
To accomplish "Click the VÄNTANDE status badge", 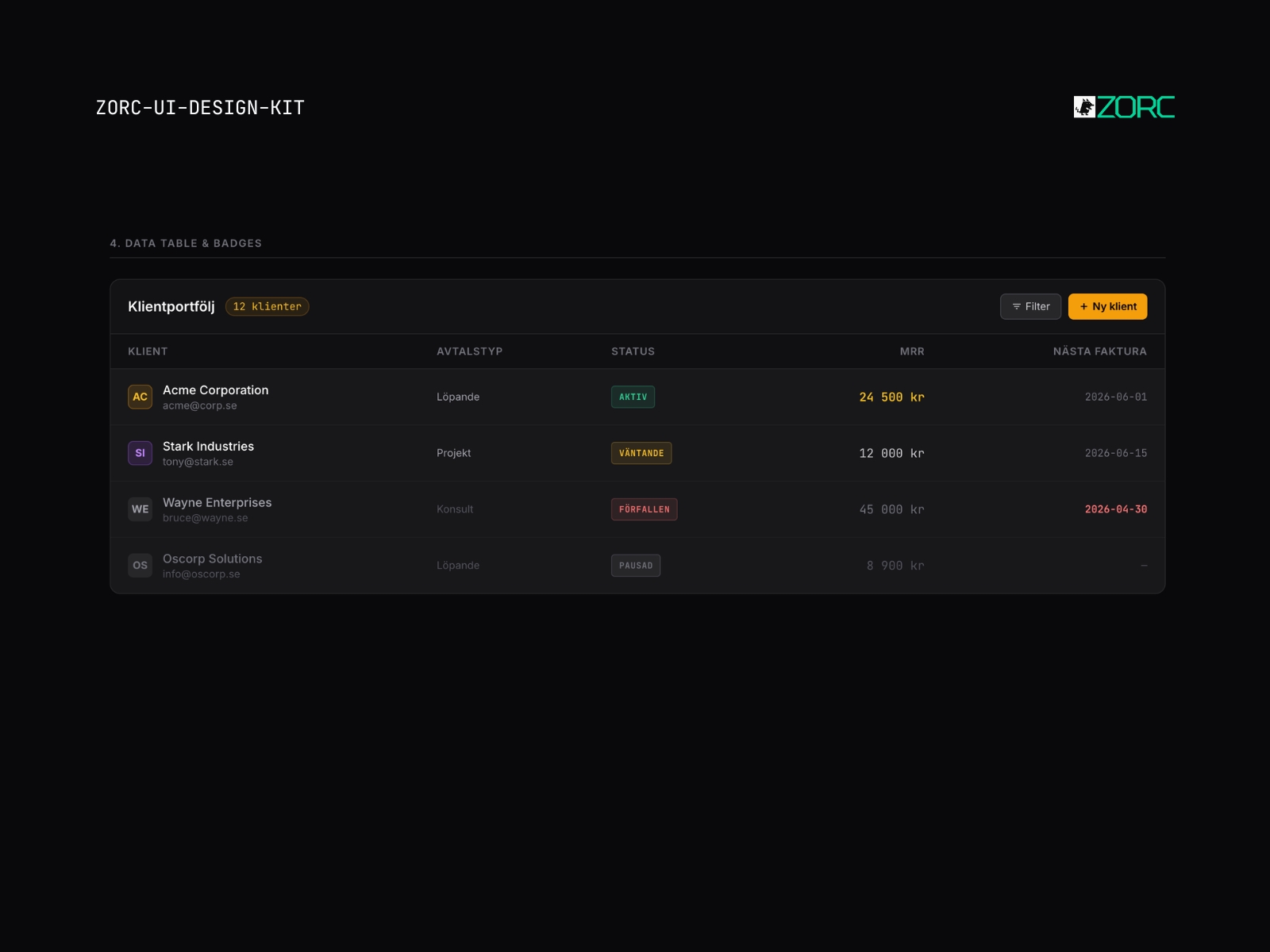I will [x=641, y=453].
